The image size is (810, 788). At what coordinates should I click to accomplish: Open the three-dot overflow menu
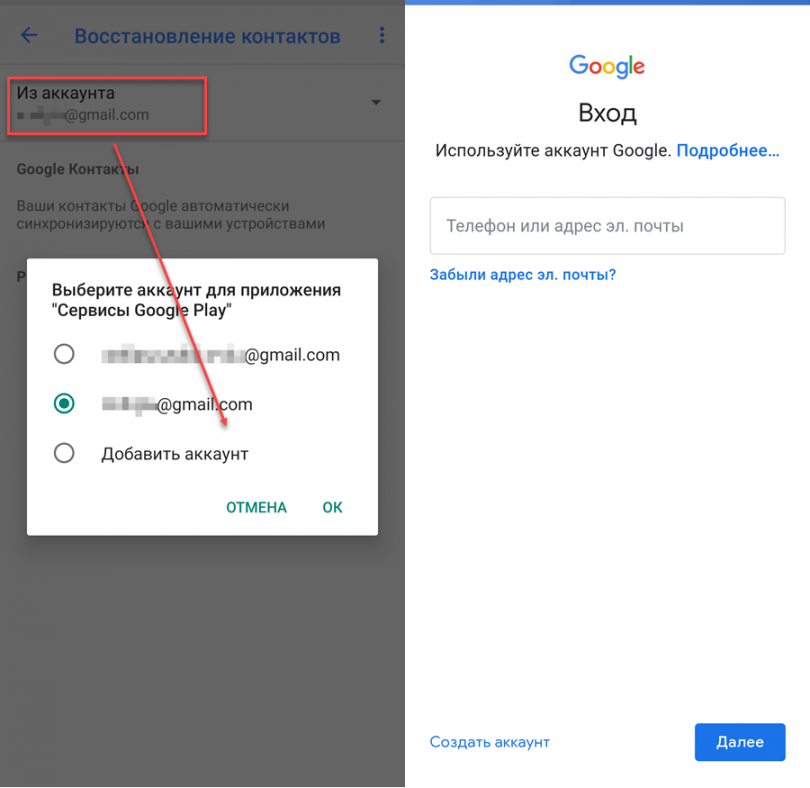pos(382,35)
